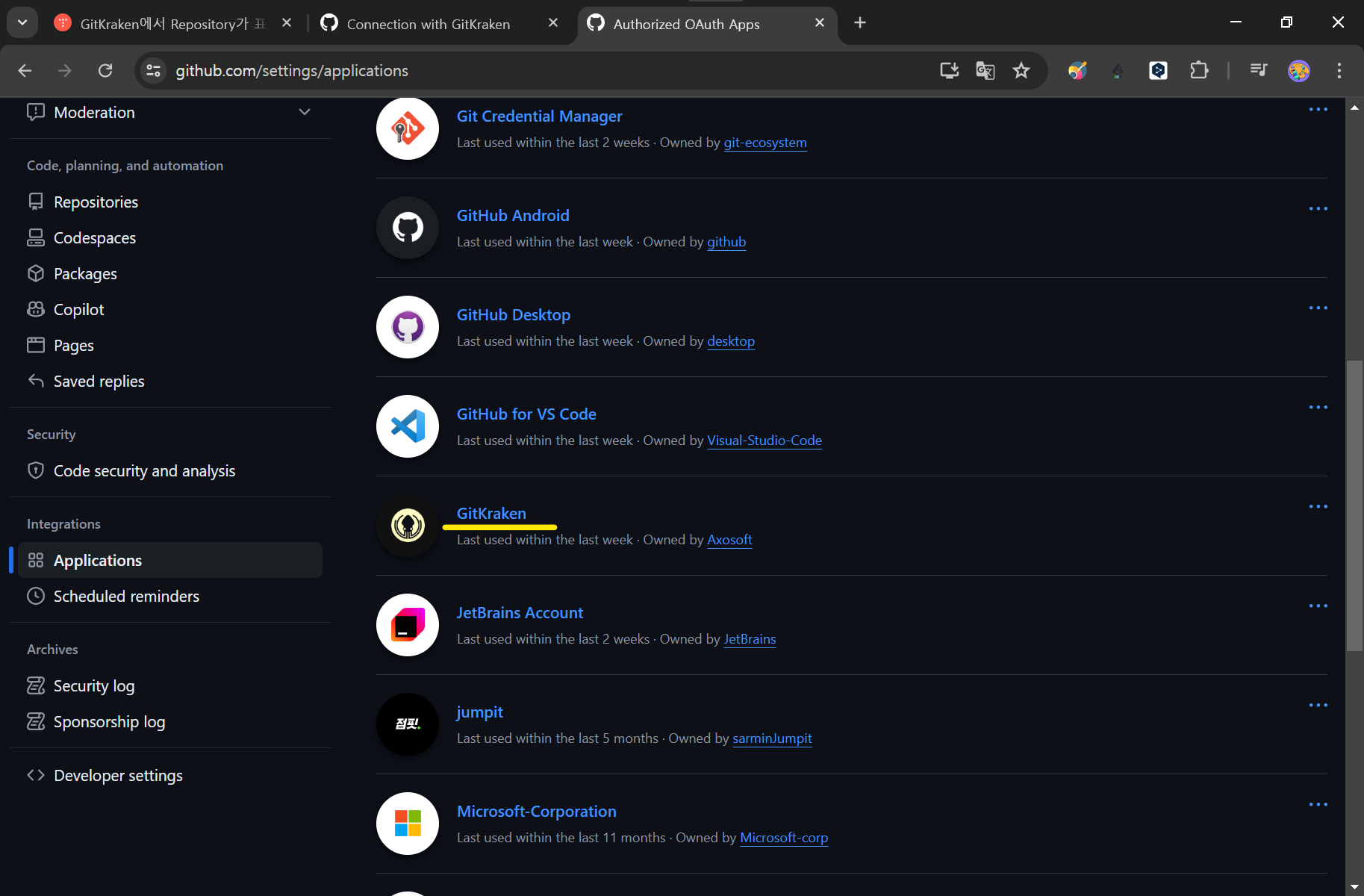Click the page vertical scrollbar thumb
1364x896 pixels.
[x=1354, y=506]
